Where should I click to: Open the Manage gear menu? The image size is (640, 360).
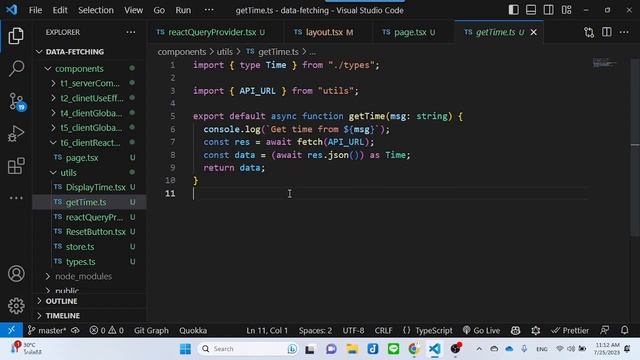(x=16, y=306)
